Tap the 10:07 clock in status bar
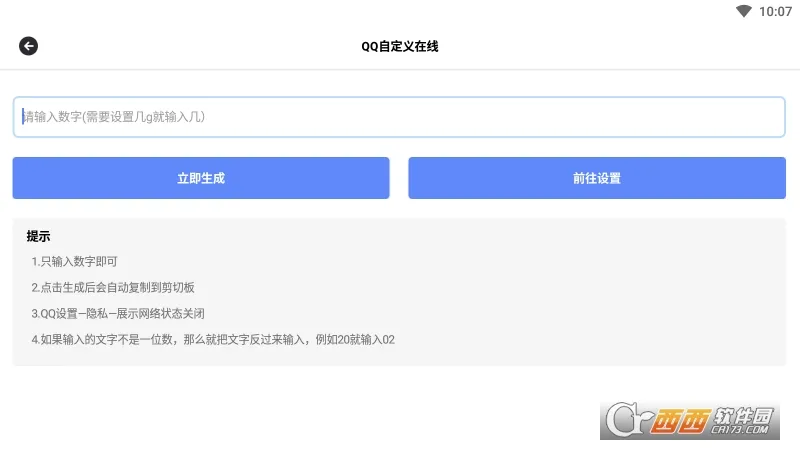 (x=776, y=12)
